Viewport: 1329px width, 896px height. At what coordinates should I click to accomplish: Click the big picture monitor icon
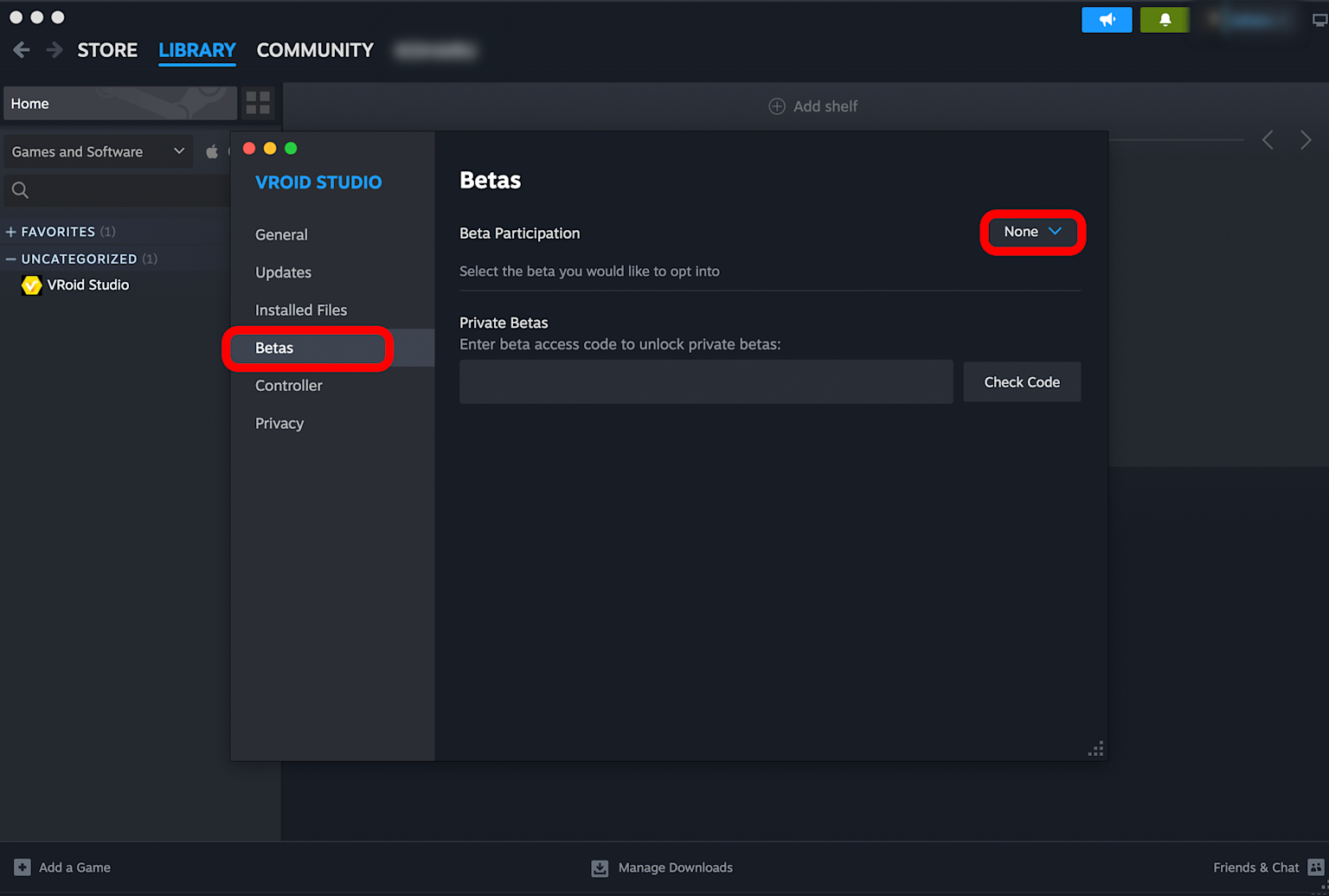tap(1319, 21)
